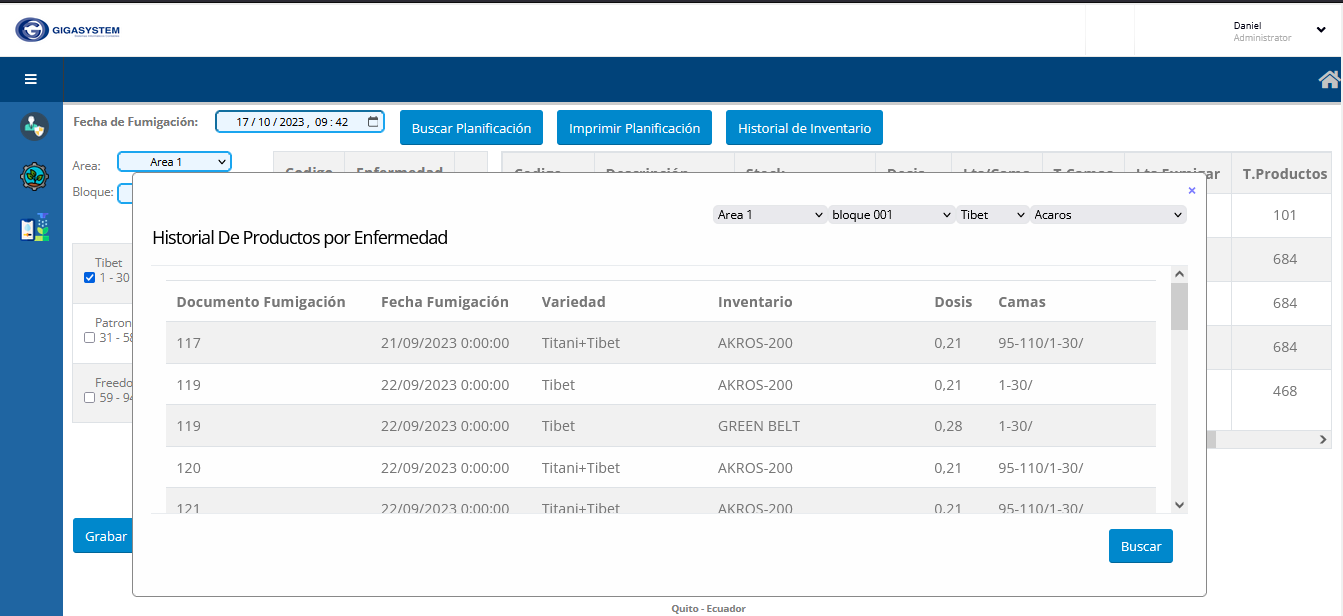Open the Area 1 dropdown in the dialog
Screen dimensions: 1343x616
(x=770, y=215)
